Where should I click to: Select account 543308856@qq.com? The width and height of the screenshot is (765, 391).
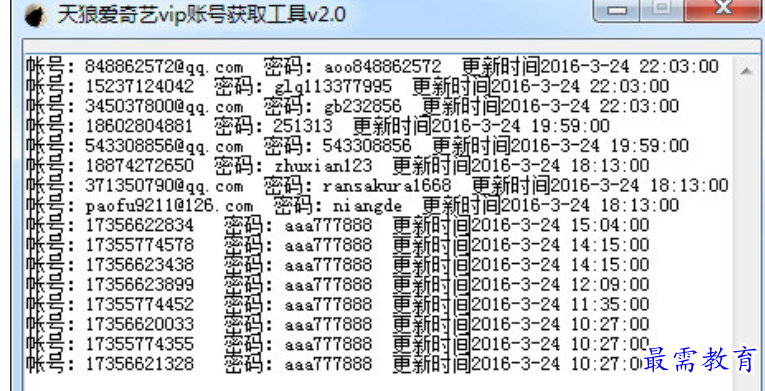pyautogui.click(x=164, y=146)
